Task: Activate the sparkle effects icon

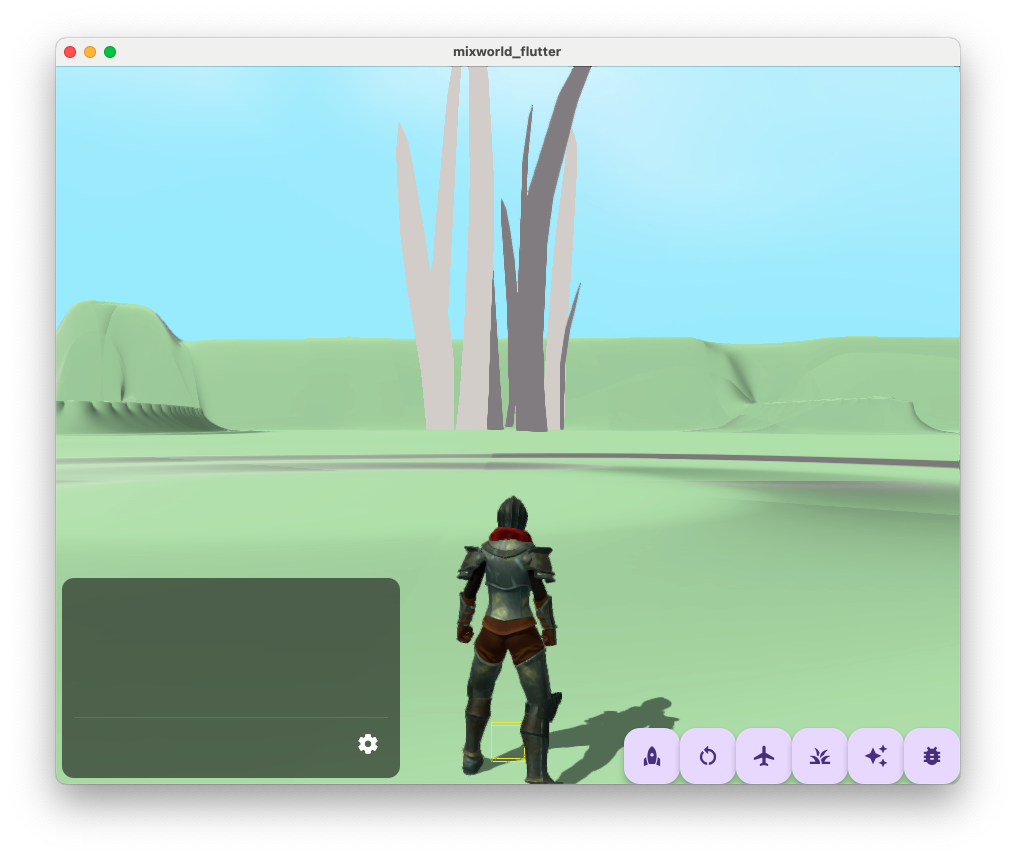Action: (x=875, y=756)
